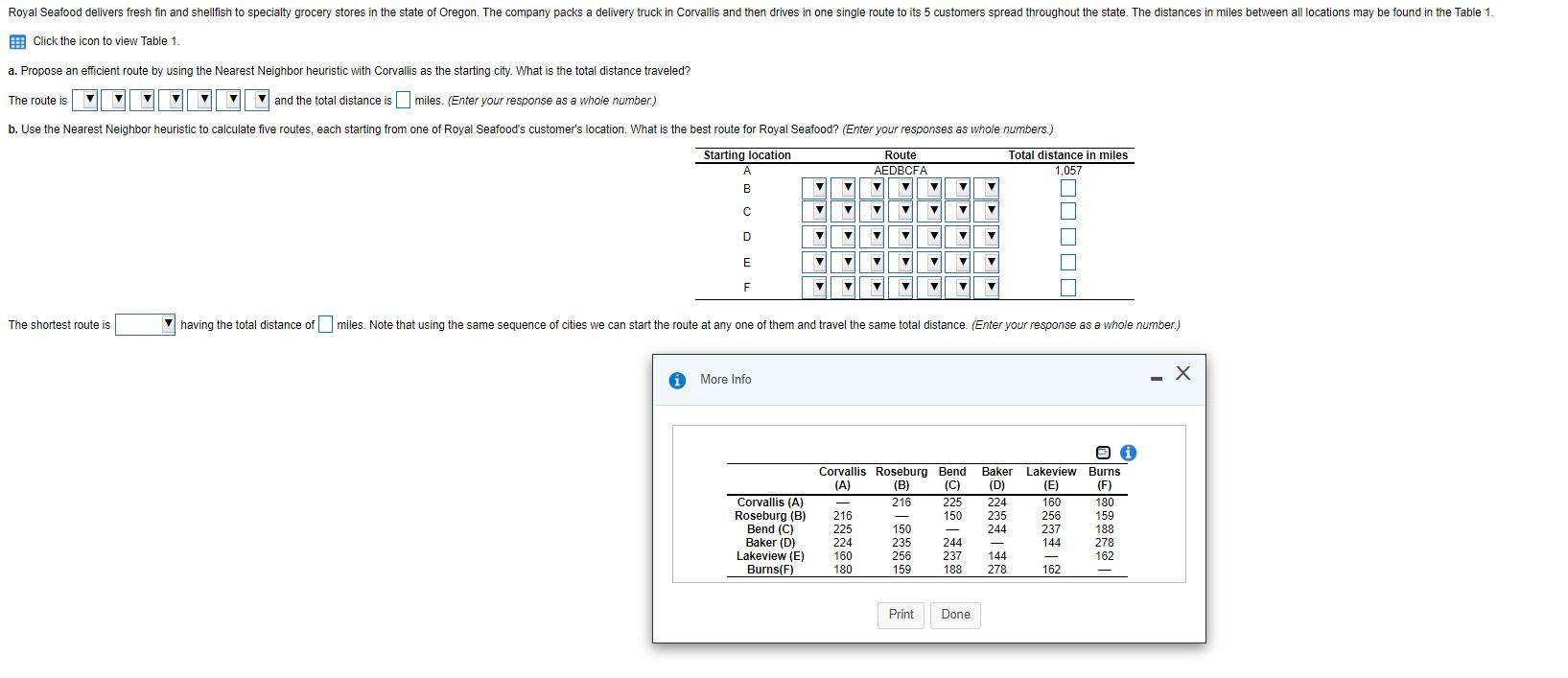Click the '1,057' total distance value
This screenshot has width=1568, height=678.
1068,171
